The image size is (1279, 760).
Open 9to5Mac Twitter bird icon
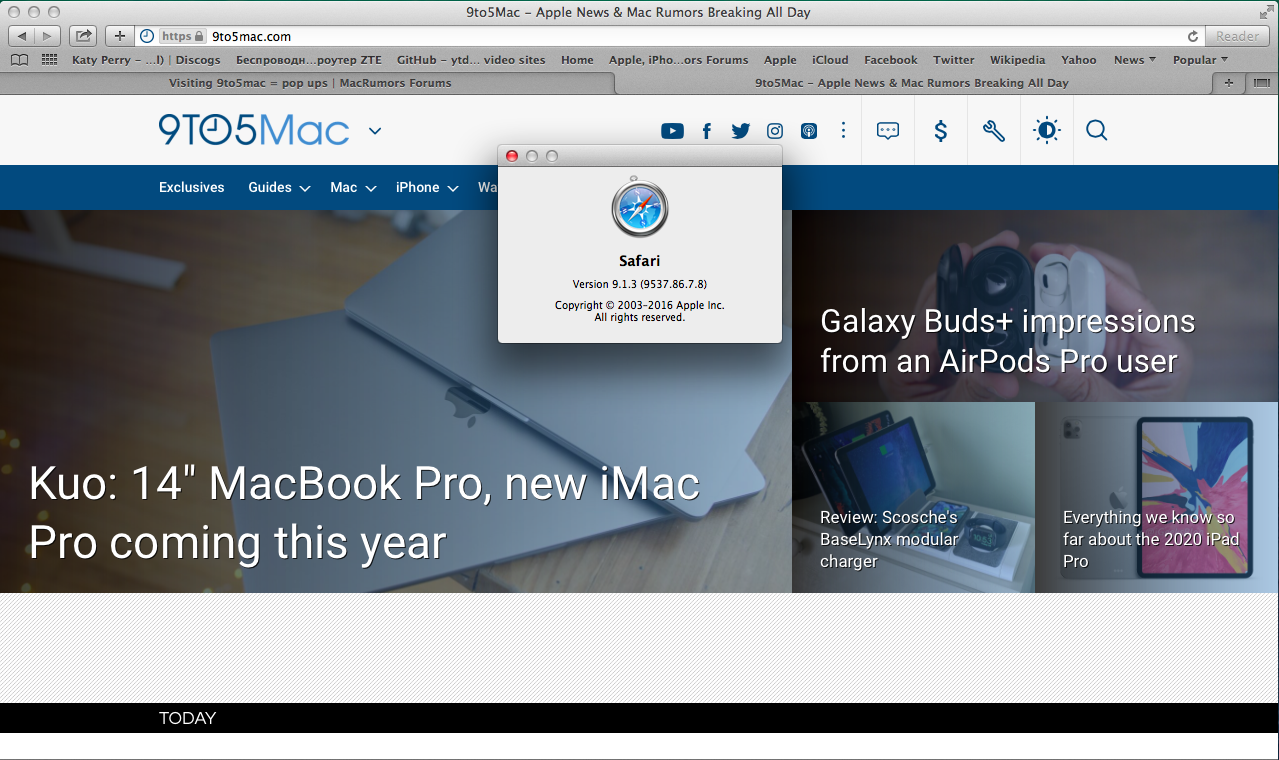coord(740,131)
